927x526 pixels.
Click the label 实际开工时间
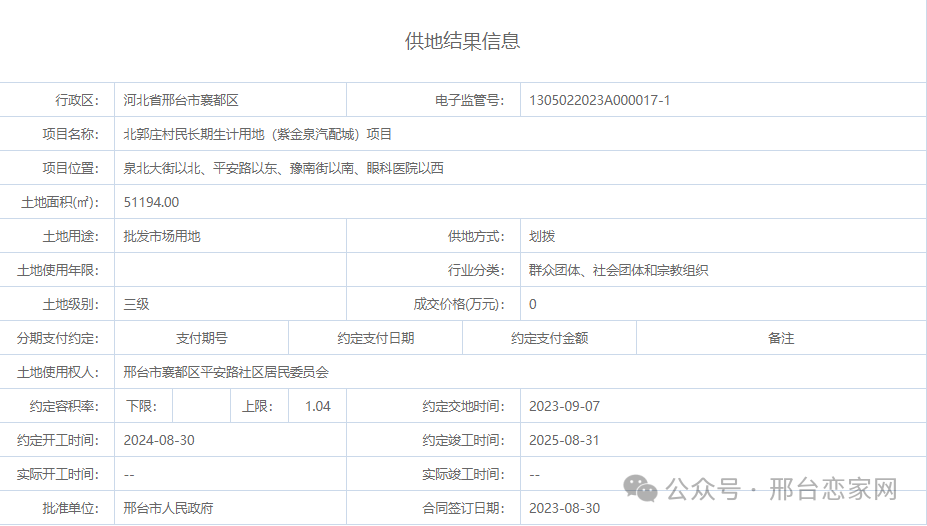coord(58,474)
